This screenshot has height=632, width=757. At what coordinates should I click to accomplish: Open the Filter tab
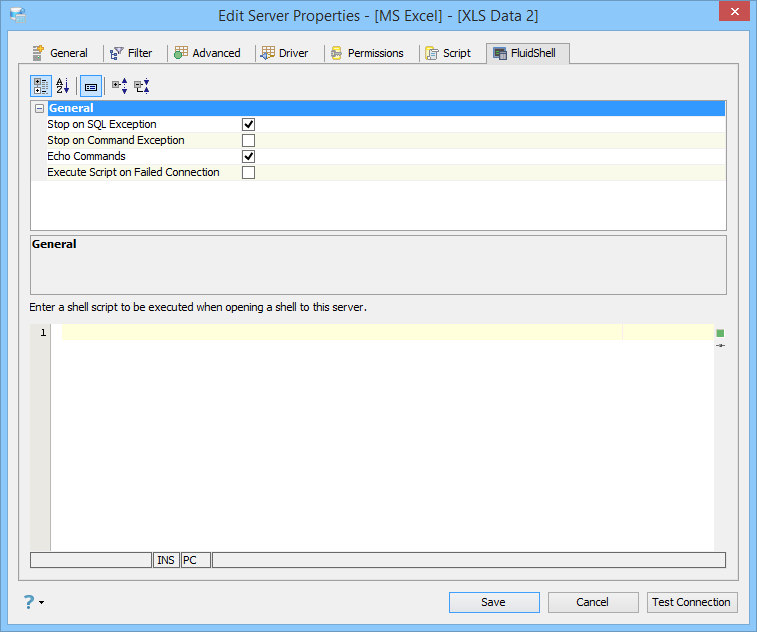(131, 53)
